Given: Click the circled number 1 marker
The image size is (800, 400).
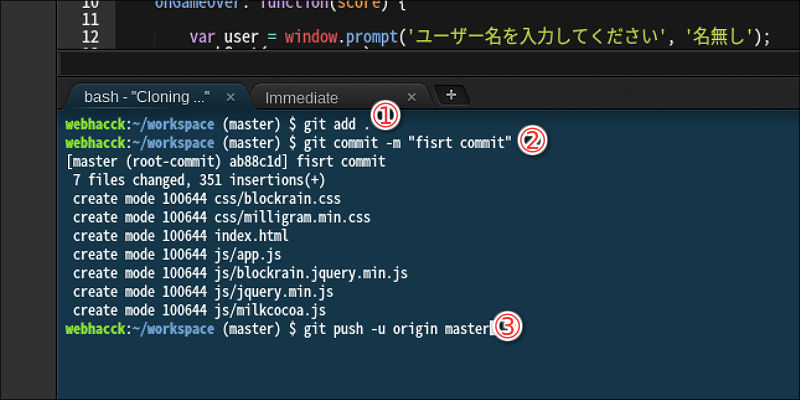Looking at the screenshot, I should pyautogui.click(x=386, y=116).
